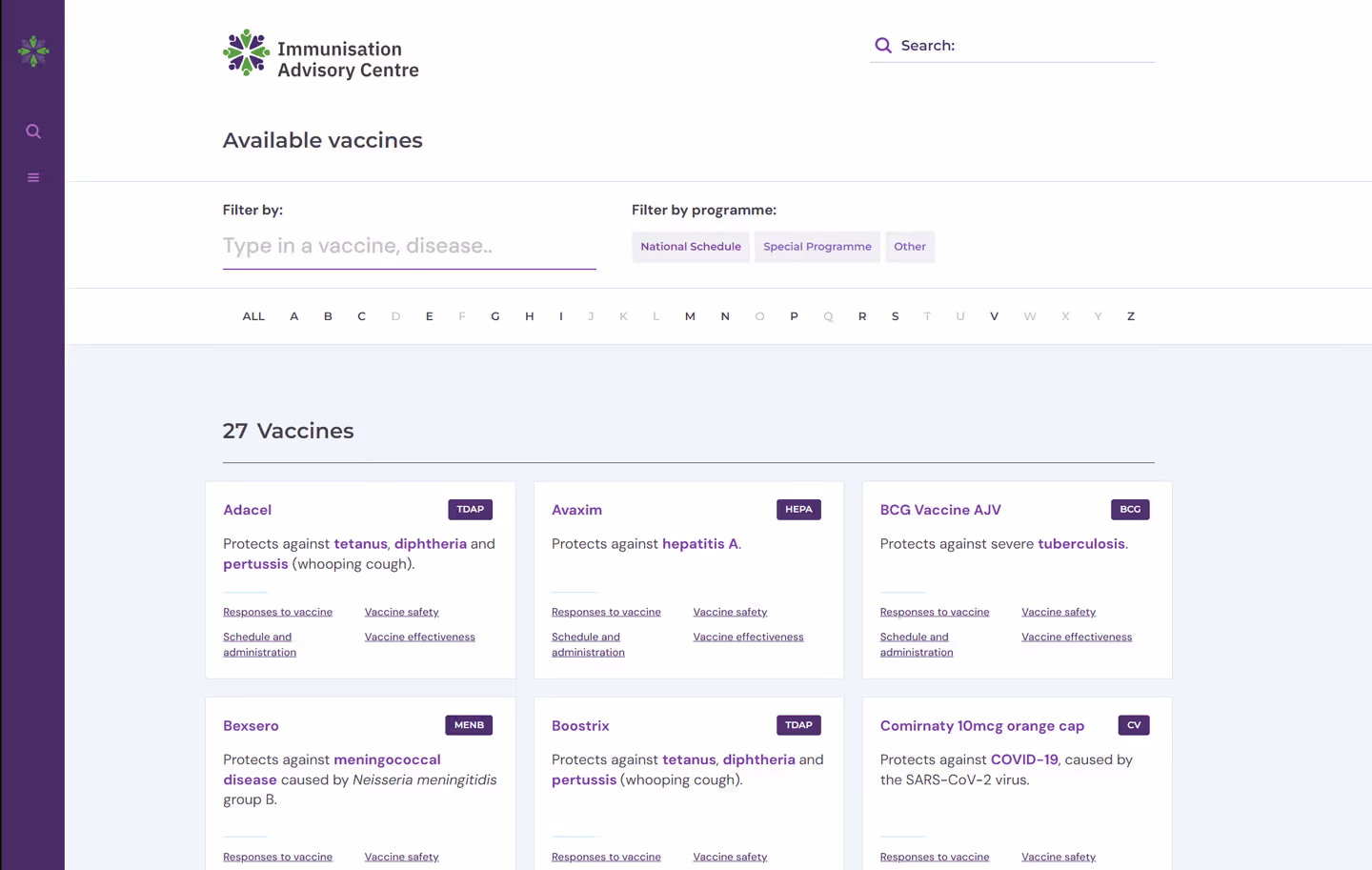
Task: Click the Immunisation Advisory Centre header logo
Action: tap(321, 53)
